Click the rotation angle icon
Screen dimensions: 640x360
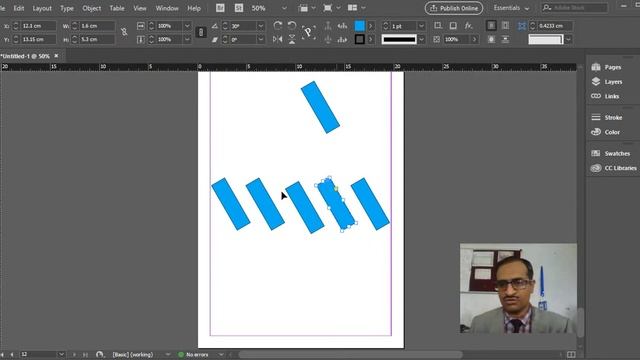coord(215,26)
